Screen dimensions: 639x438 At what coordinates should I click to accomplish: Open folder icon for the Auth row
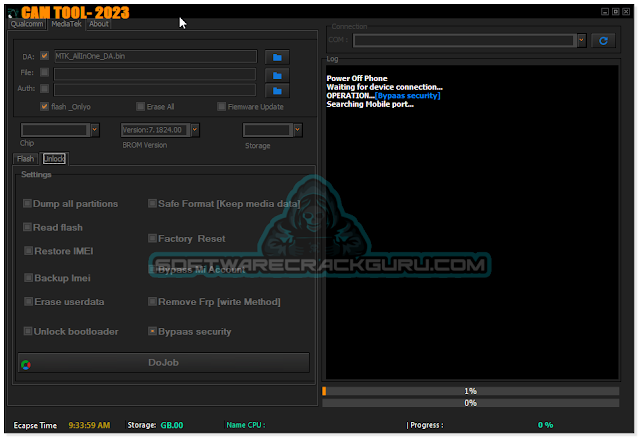tap(277, 90)
